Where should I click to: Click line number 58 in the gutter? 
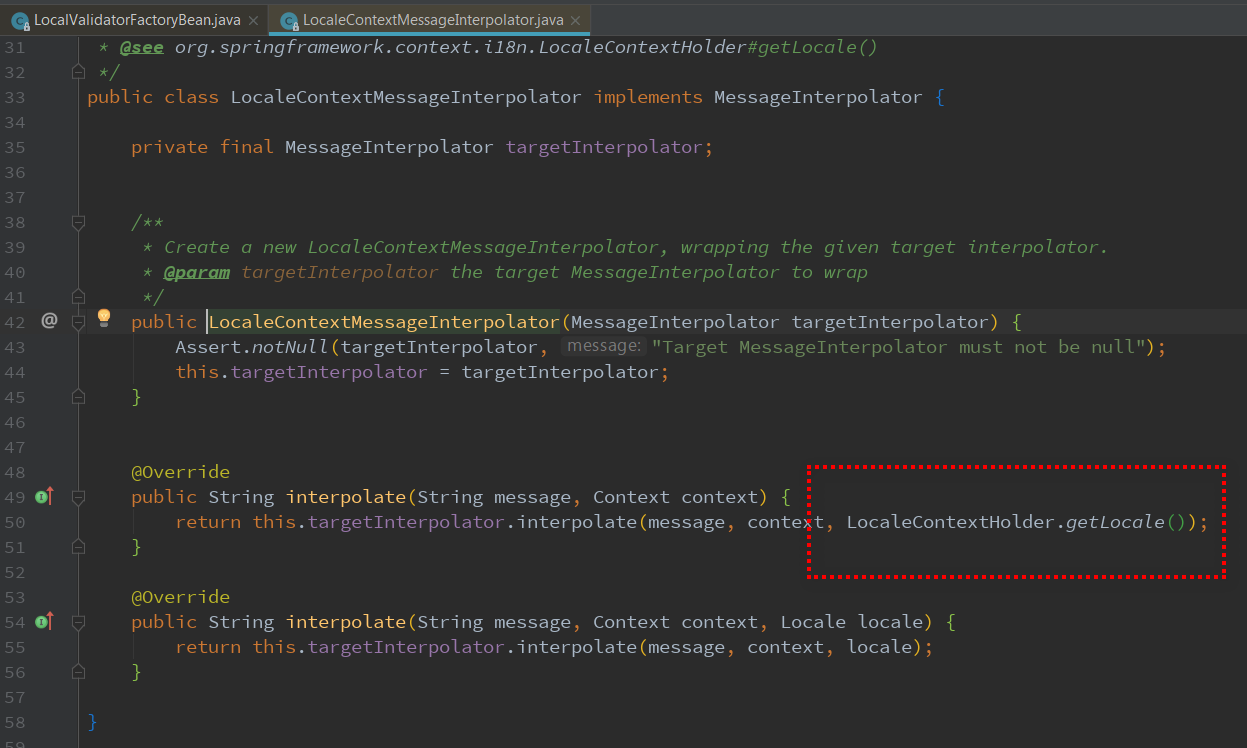[x=14, y=722]
